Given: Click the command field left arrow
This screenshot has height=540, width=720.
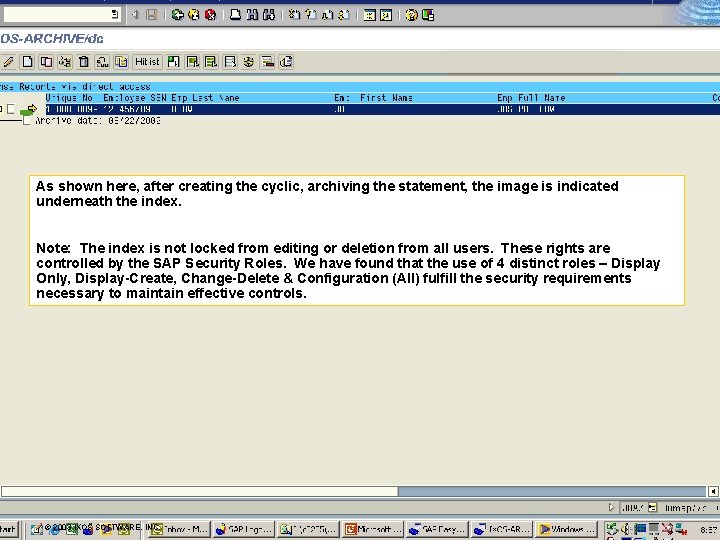Looking at the screenshot, I should [x=135, y=15].
